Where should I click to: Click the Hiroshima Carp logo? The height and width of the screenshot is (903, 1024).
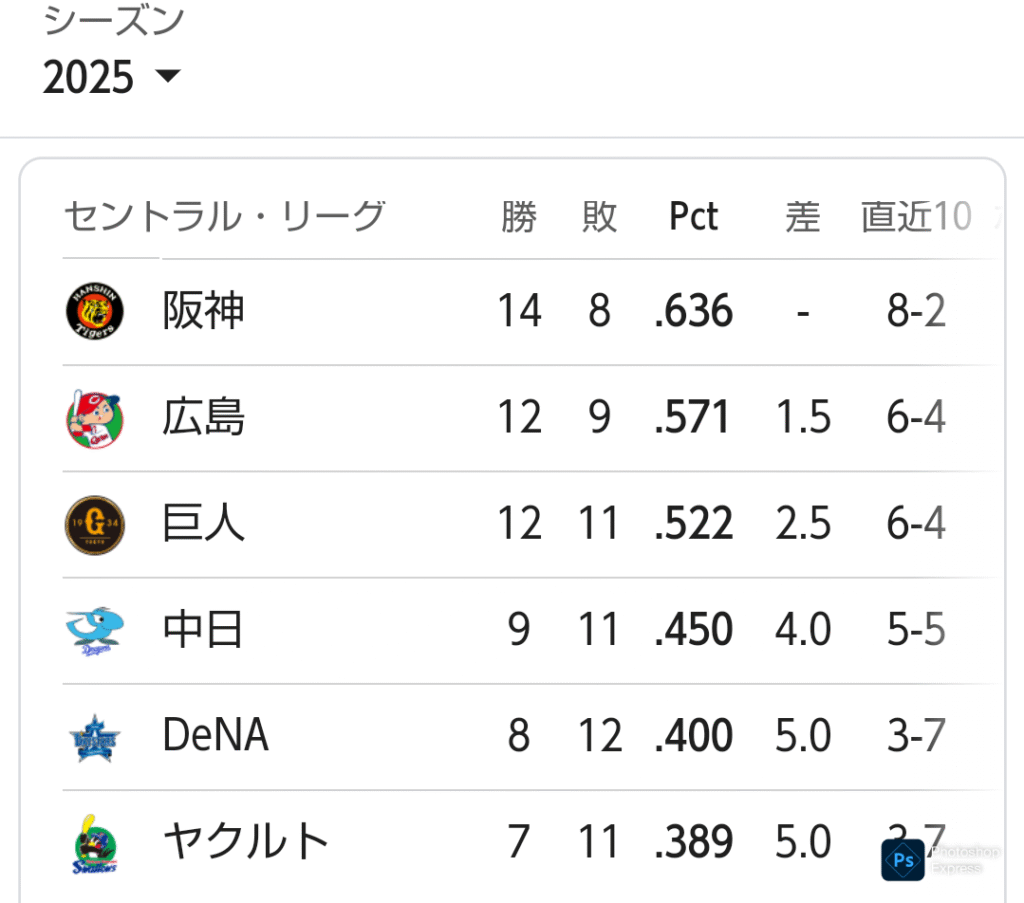coord(95,419)
